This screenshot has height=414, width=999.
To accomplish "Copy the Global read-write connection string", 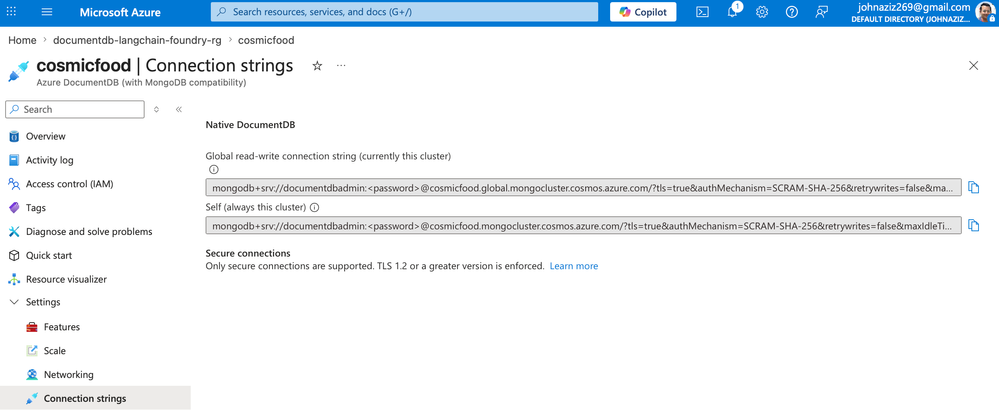I will point(974,187).
